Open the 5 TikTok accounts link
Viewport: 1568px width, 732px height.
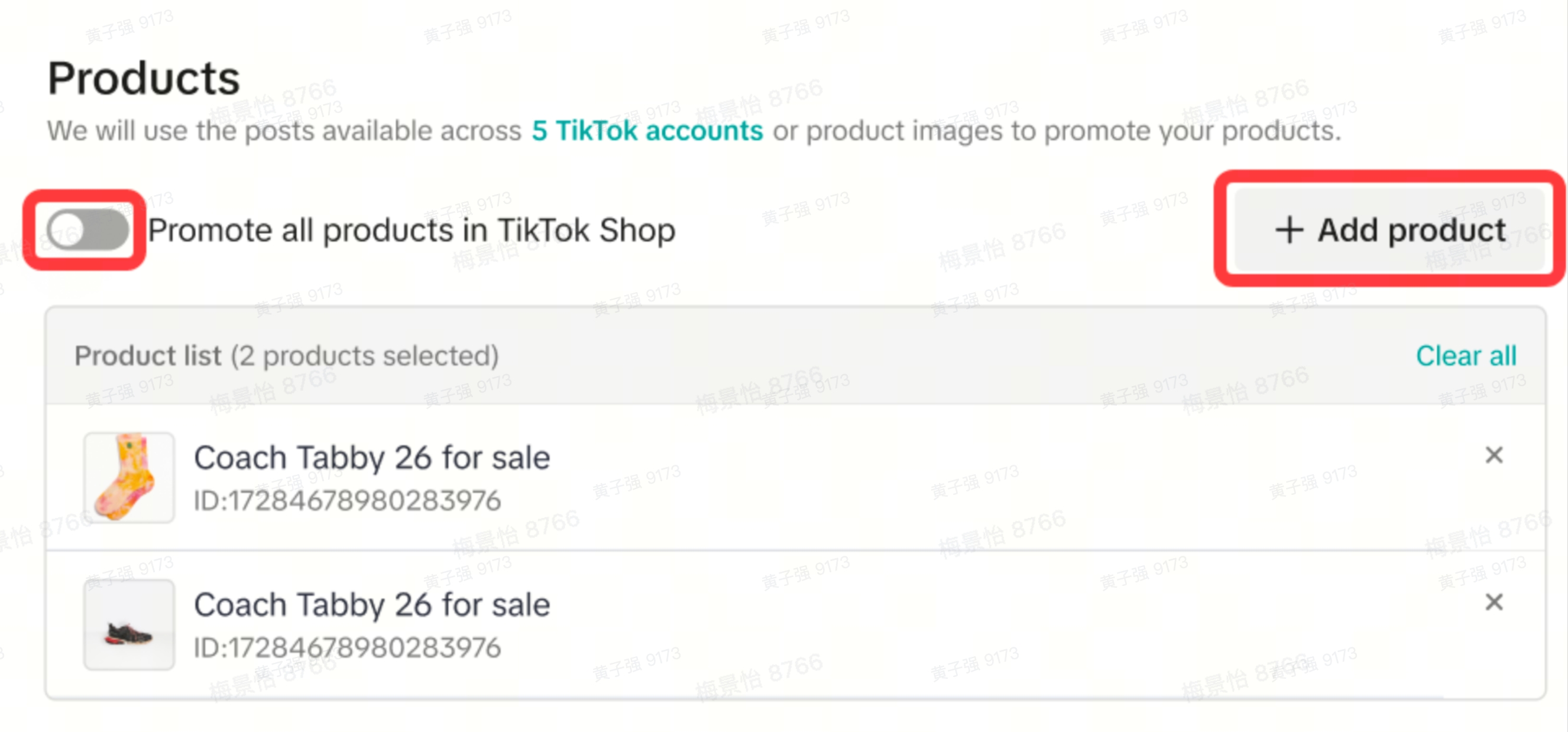(646, 131)
